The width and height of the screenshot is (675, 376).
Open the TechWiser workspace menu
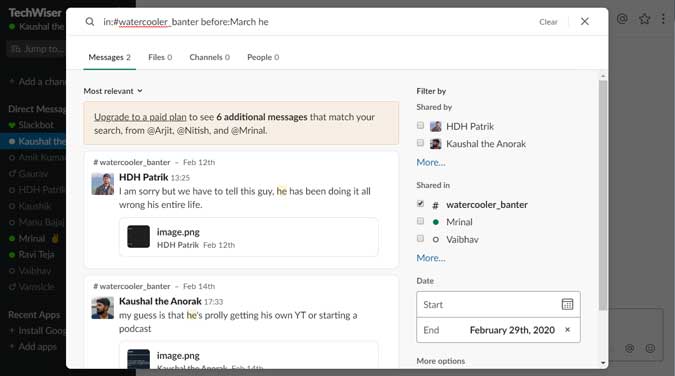pyautogui.click(x=35, y=13)
